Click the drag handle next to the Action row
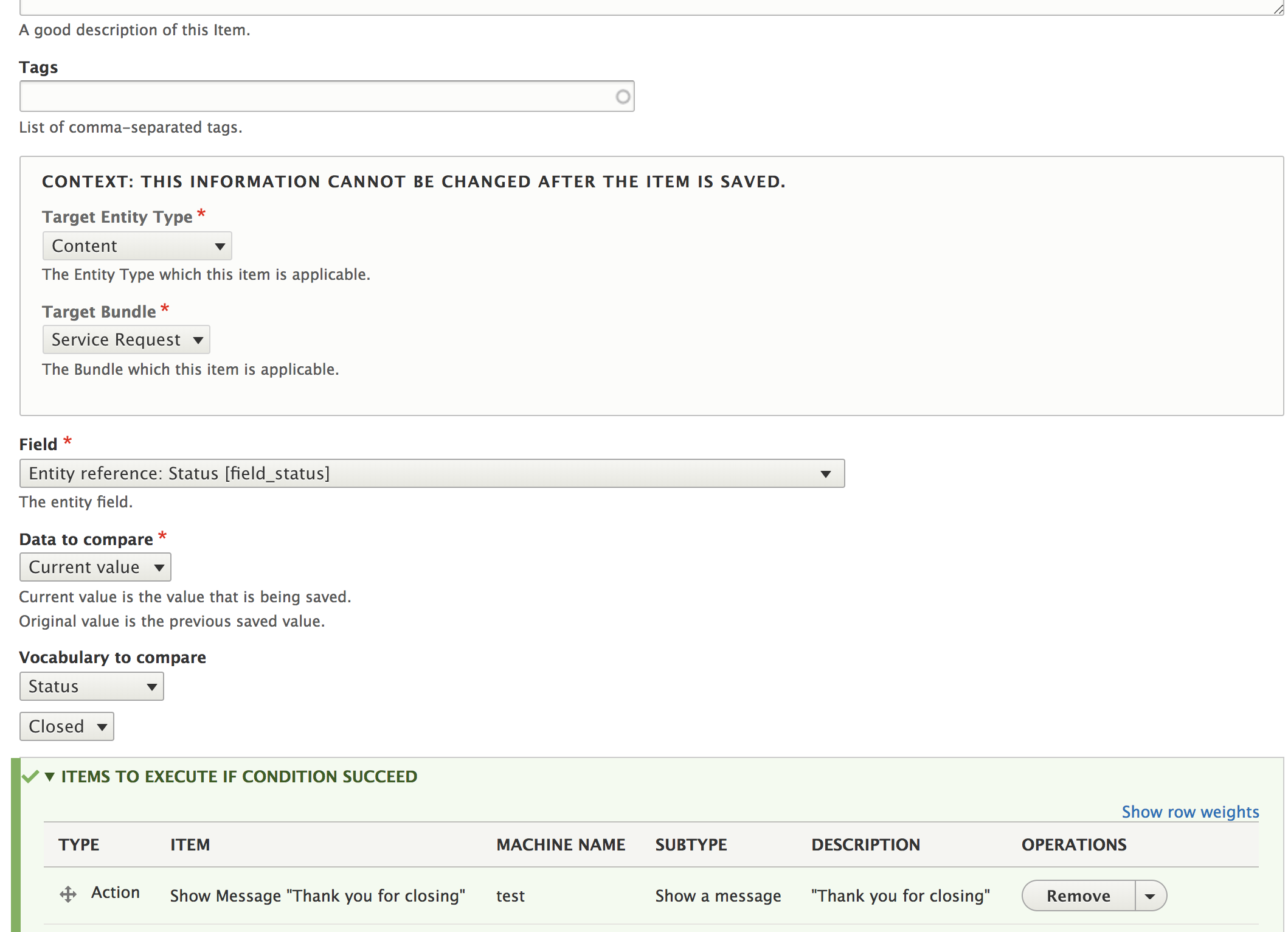The width and height of the screenshot is (1288, 932). tap(68, 895)
